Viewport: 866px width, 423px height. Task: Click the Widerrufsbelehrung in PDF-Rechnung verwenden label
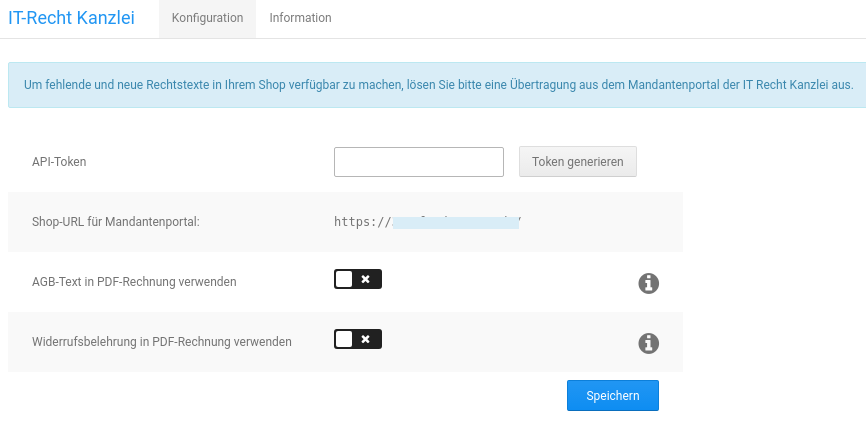[161, 342]
